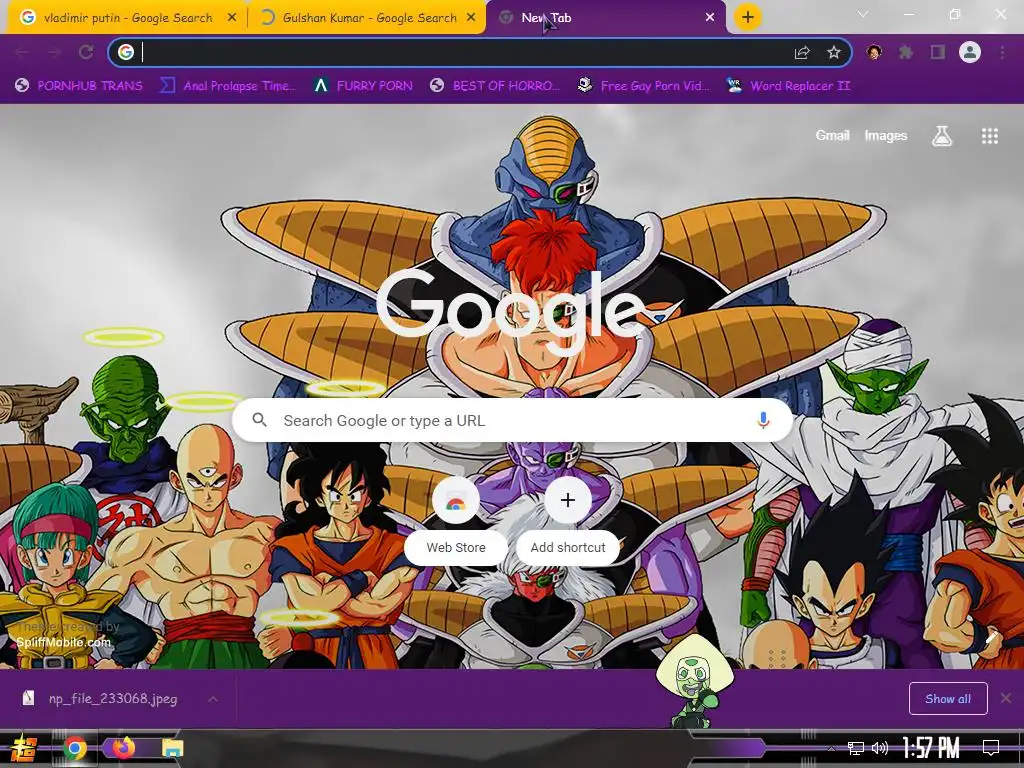Click the Search Google or type a URL box
The image size is (1024, 768).
[x=513, y=420]
